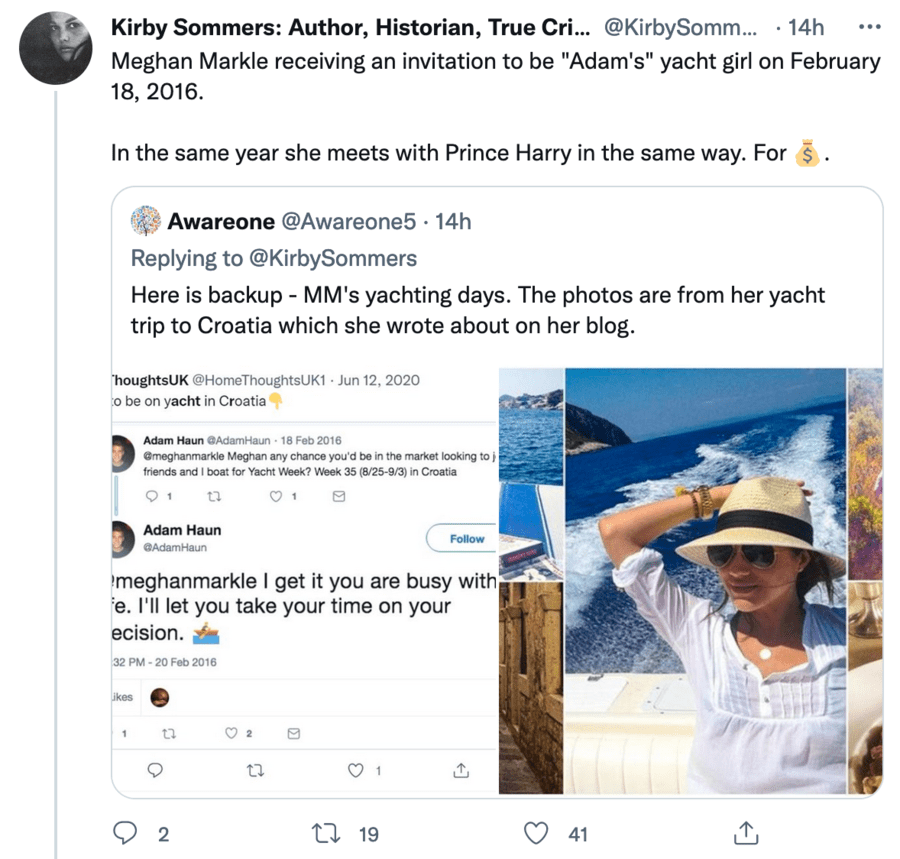Reply to Kirby Sommers' main tweet
Viewport: 900px width, 859px height.
(125, 832)
